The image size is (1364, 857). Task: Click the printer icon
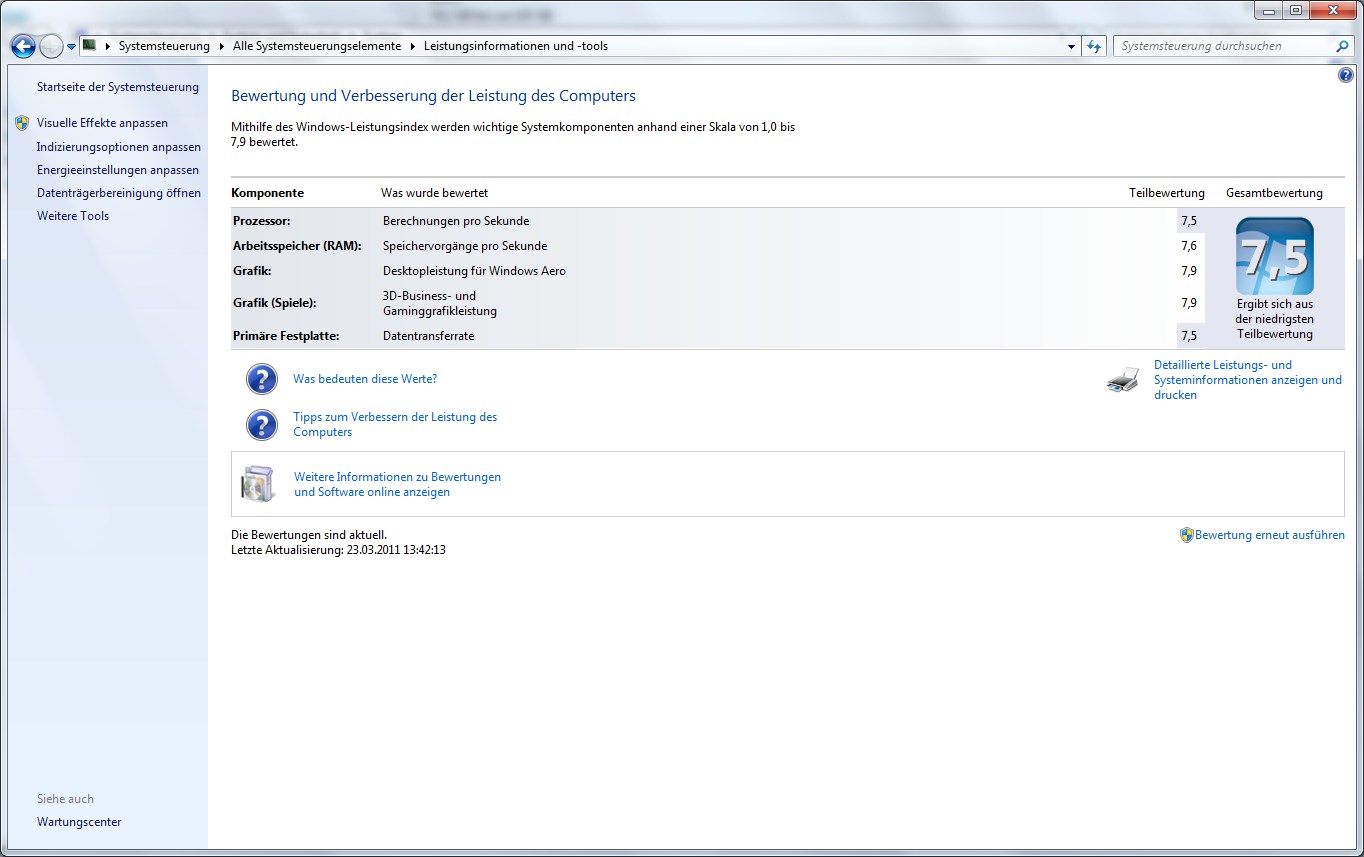[x=1123, y=380]
